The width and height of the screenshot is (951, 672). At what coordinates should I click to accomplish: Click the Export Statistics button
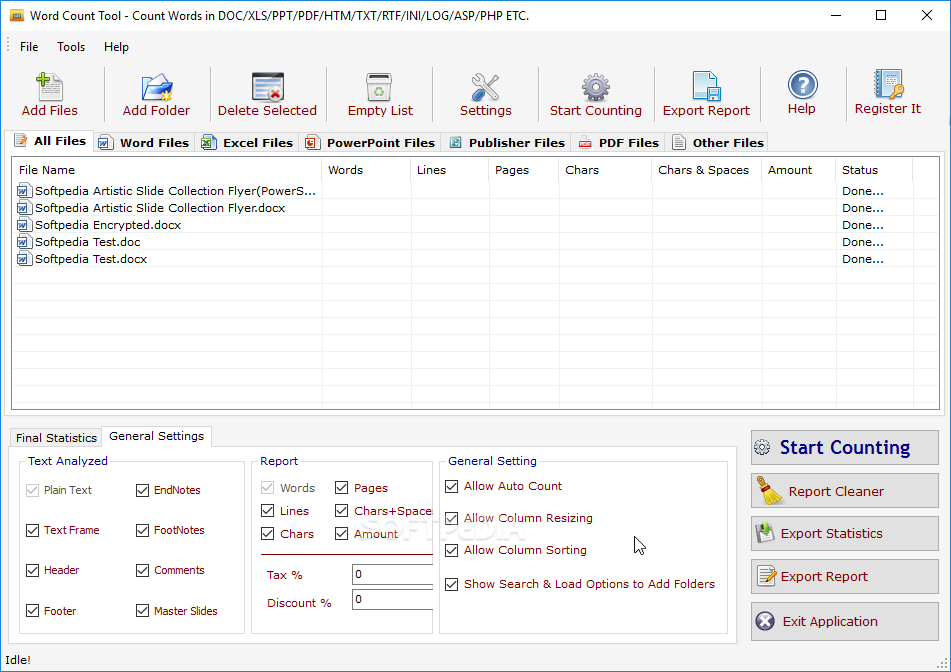[x=844, y=533]
